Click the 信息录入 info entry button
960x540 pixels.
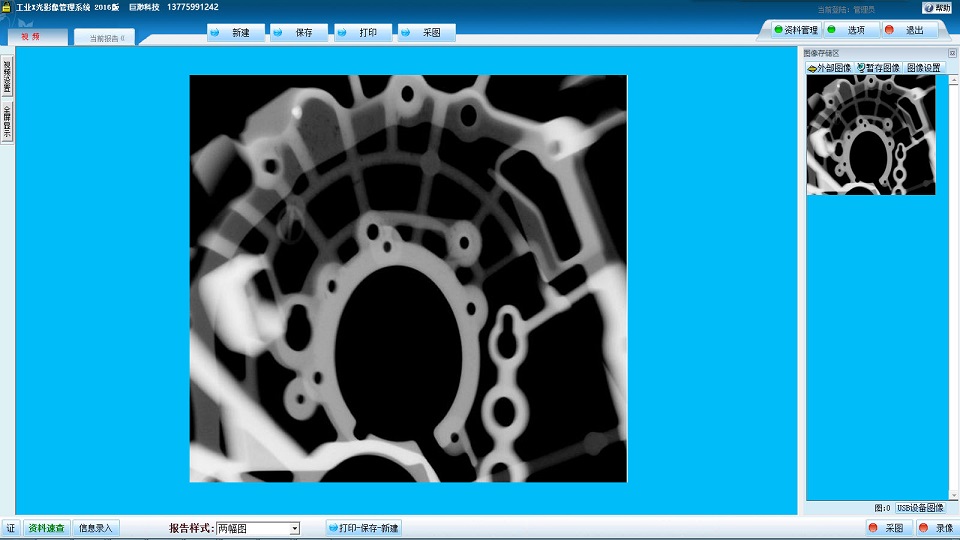point(96,528)
